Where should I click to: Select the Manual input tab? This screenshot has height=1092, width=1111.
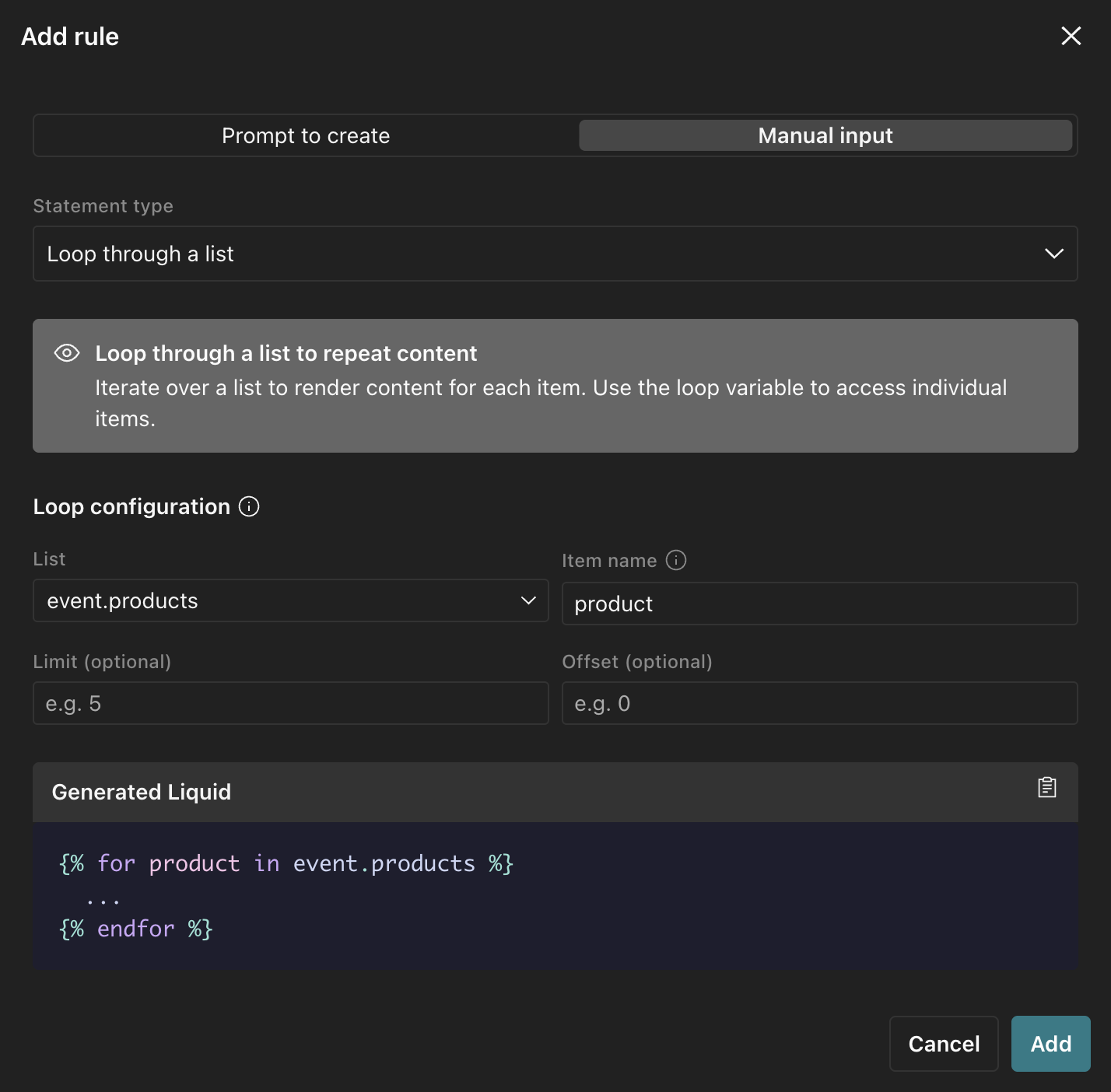click(825, 135)
